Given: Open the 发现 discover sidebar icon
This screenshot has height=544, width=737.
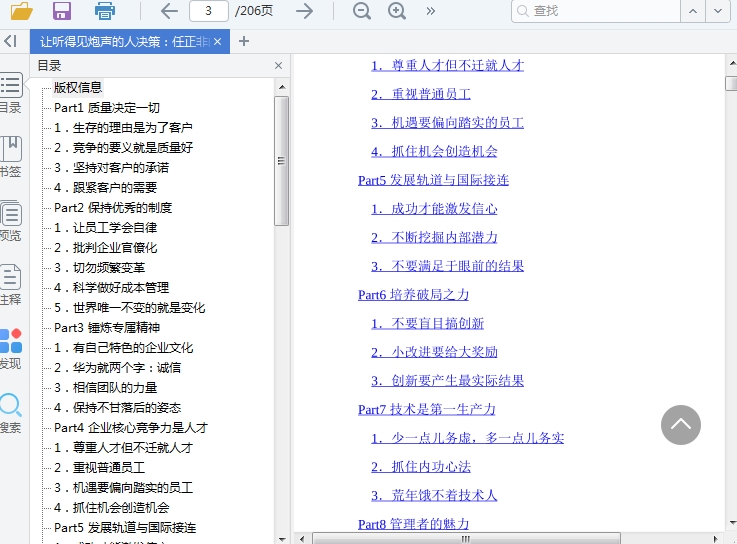Looking at the screenshot, I should click(10, 349).
